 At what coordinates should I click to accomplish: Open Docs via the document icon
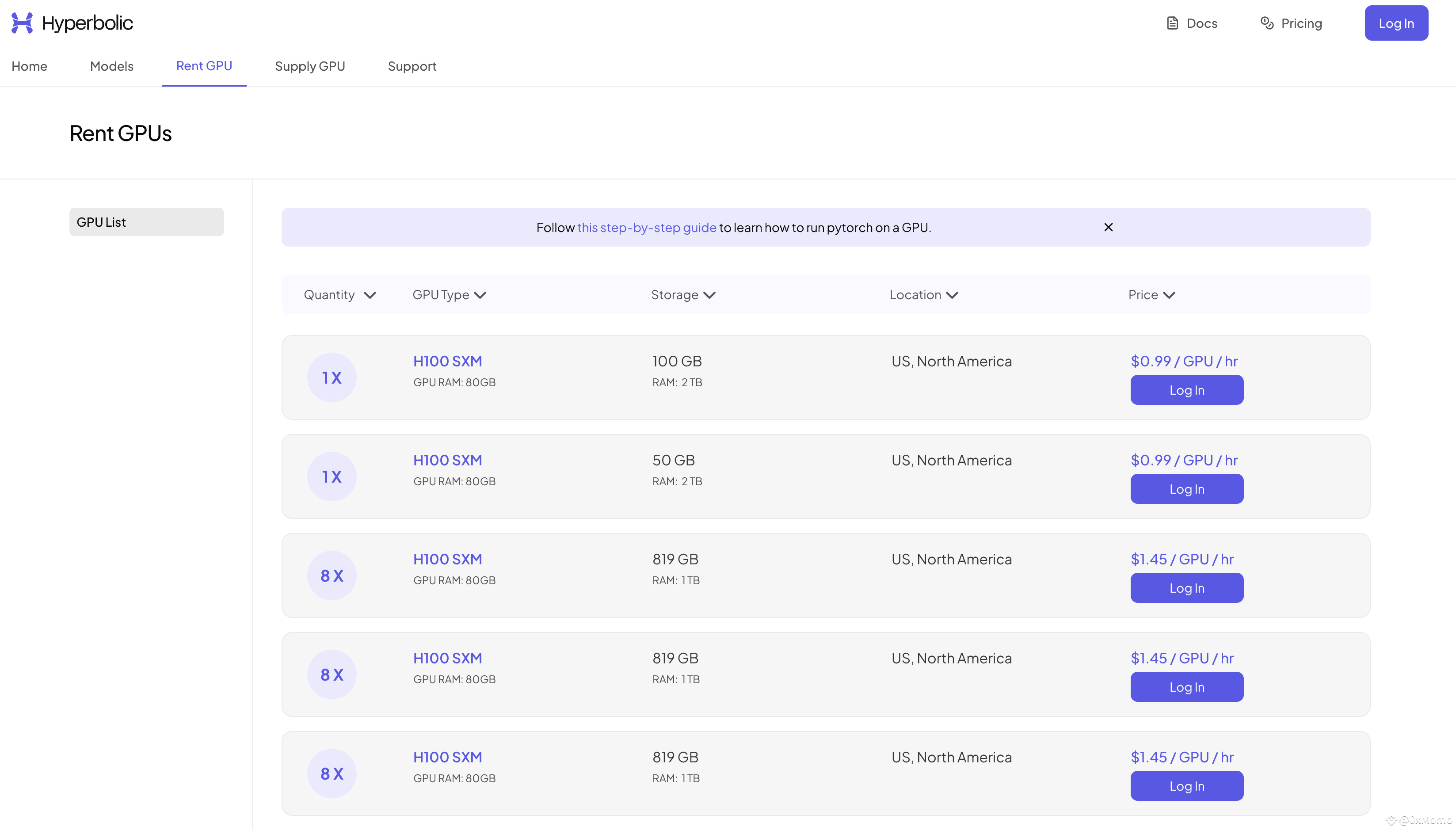pos(1172,23)
